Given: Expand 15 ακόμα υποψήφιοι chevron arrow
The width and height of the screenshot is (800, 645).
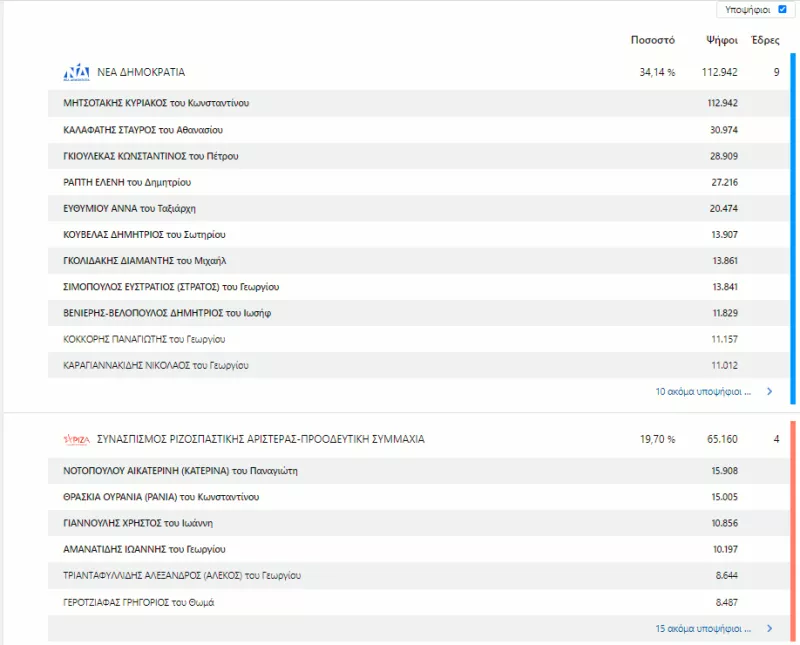Looking at the screenshot, I should (769, 629).
